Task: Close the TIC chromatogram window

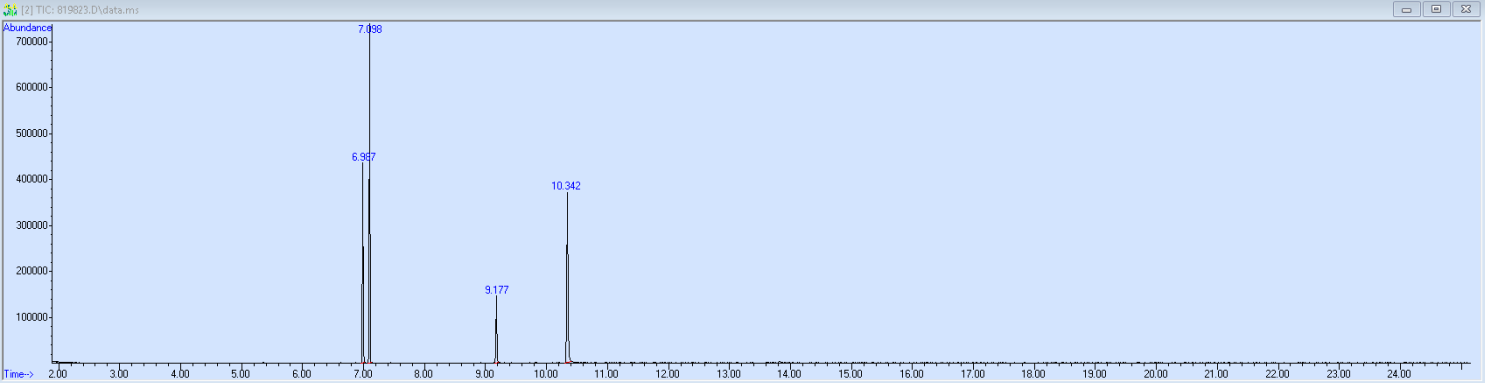Action: pyautogui.click(x=1465, y=9)
